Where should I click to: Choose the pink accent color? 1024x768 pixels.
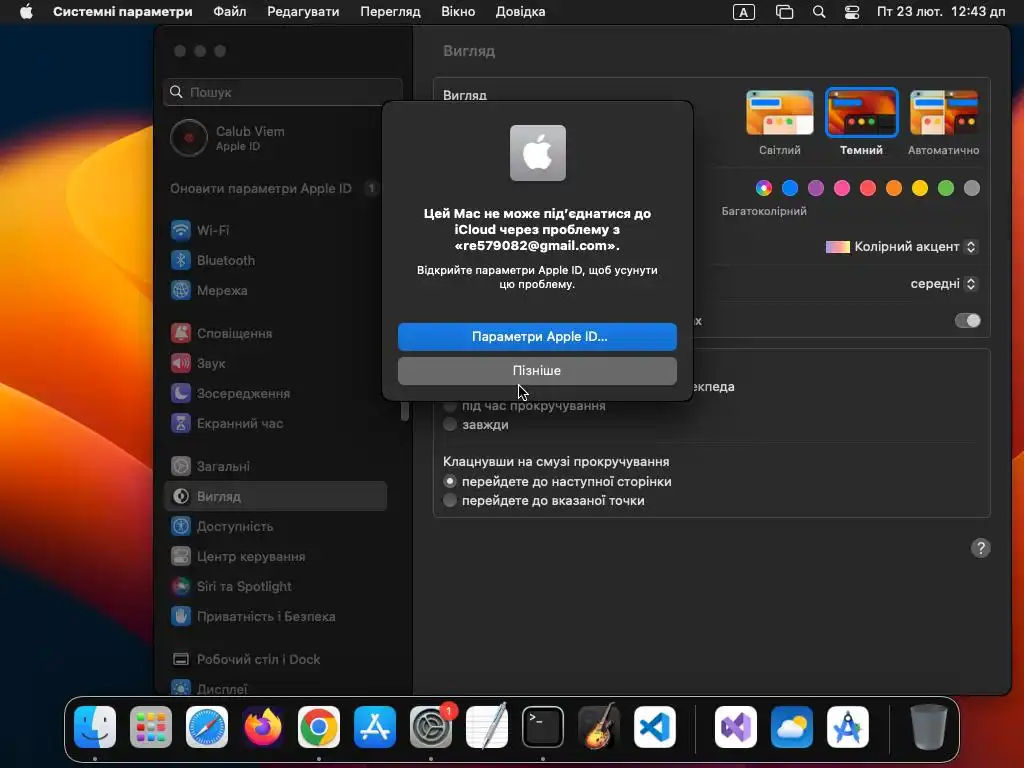pyautogui.click(x=842, y=188)
